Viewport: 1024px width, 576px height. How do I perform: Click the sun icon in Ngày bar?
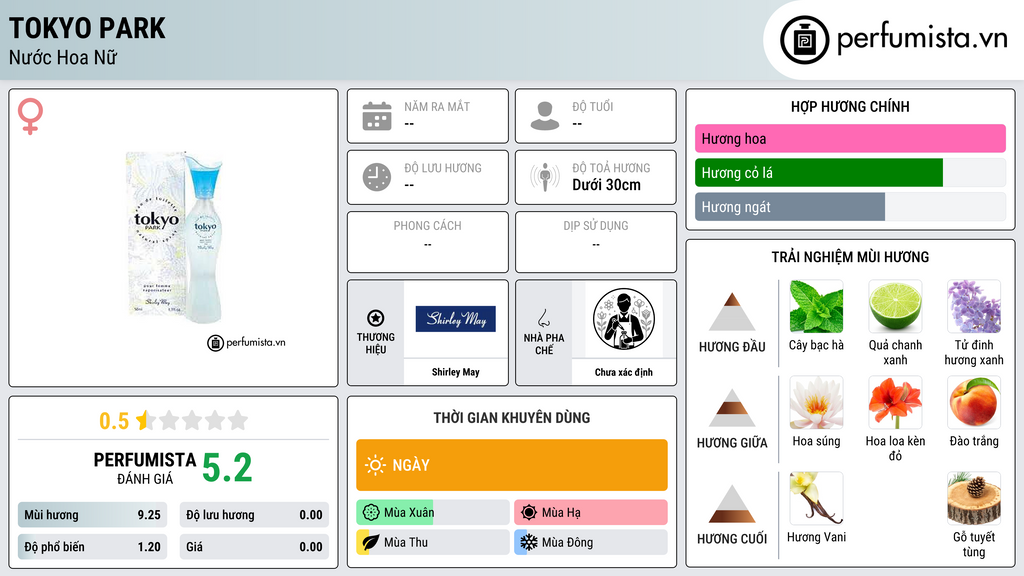pyautogui.click(x=375, y=465)
